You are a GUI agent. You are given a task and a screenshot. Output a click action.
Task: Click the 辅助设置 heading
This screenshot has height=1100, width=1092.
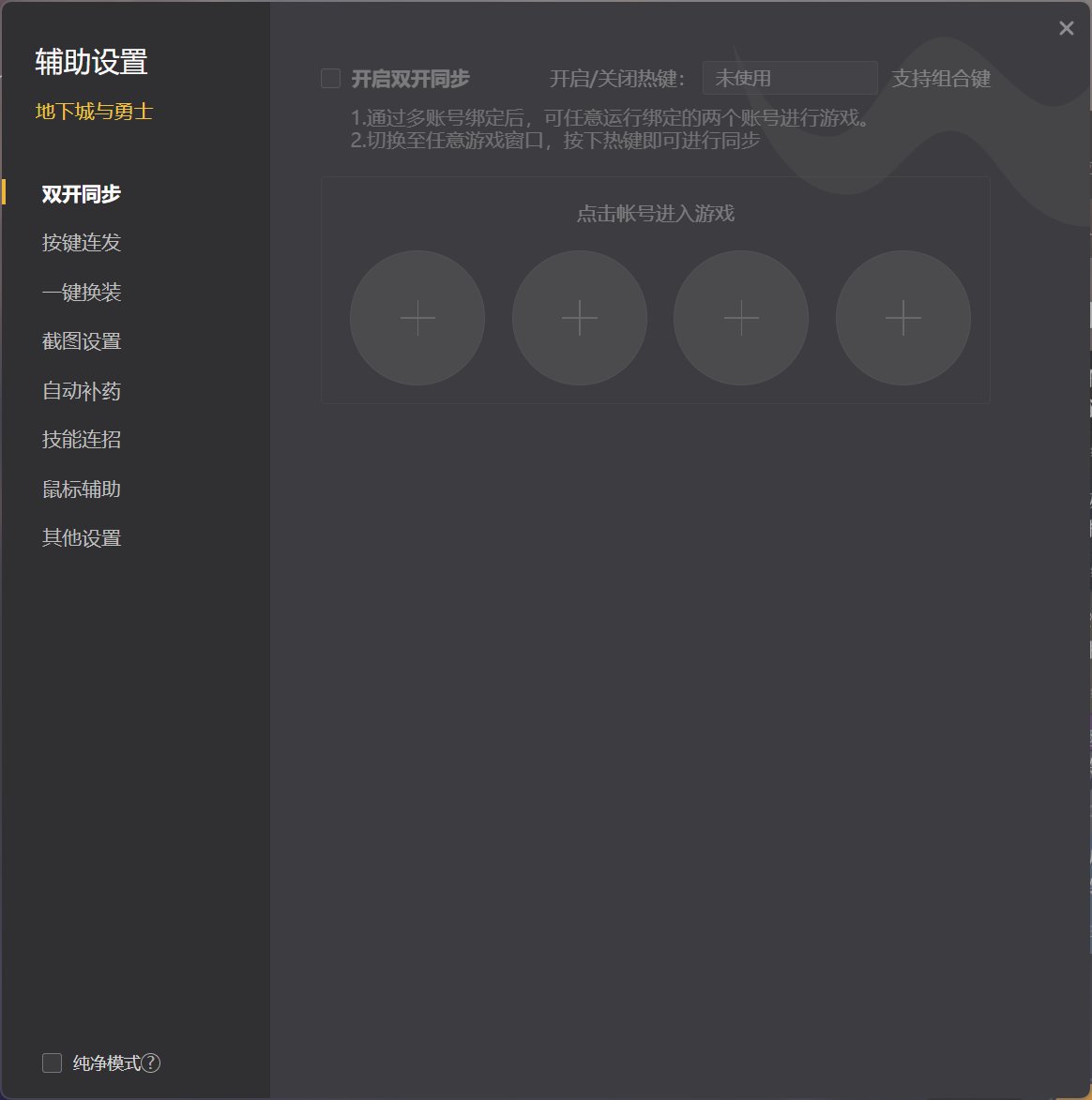coord(91,62)
